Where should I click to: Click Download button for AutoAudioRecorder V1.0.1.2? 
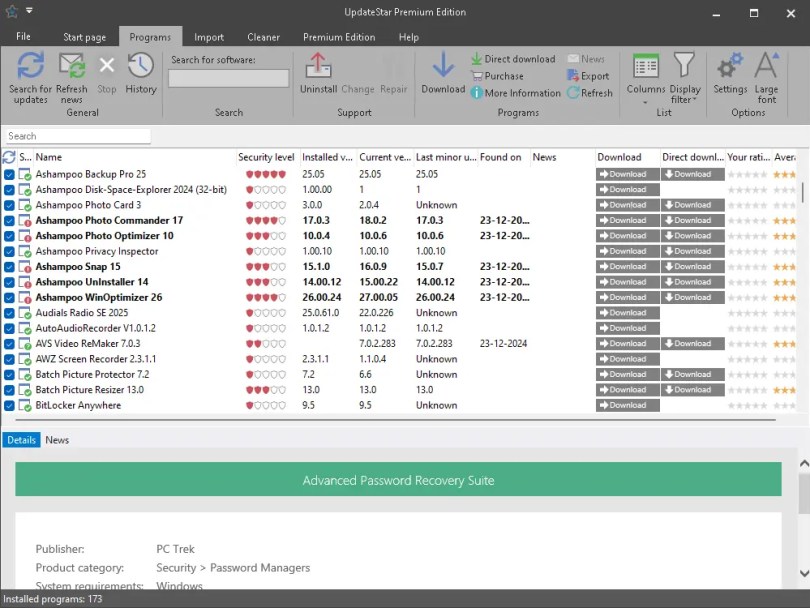tap(628, 329)
